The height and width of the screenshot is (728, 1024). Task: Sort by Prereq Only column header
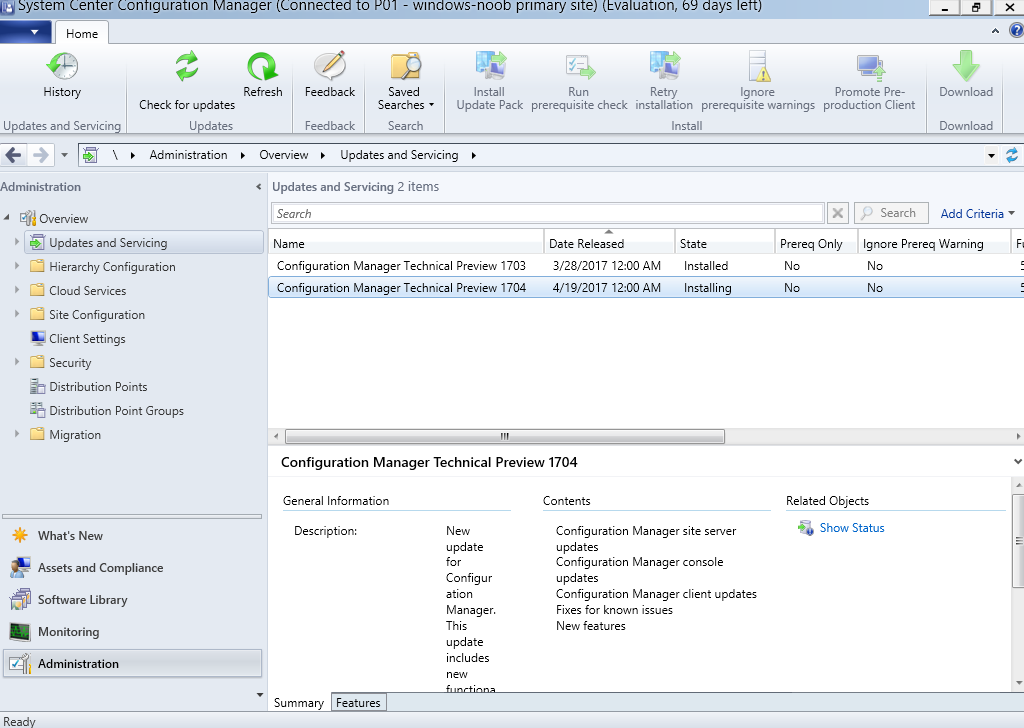coord(816,243)
